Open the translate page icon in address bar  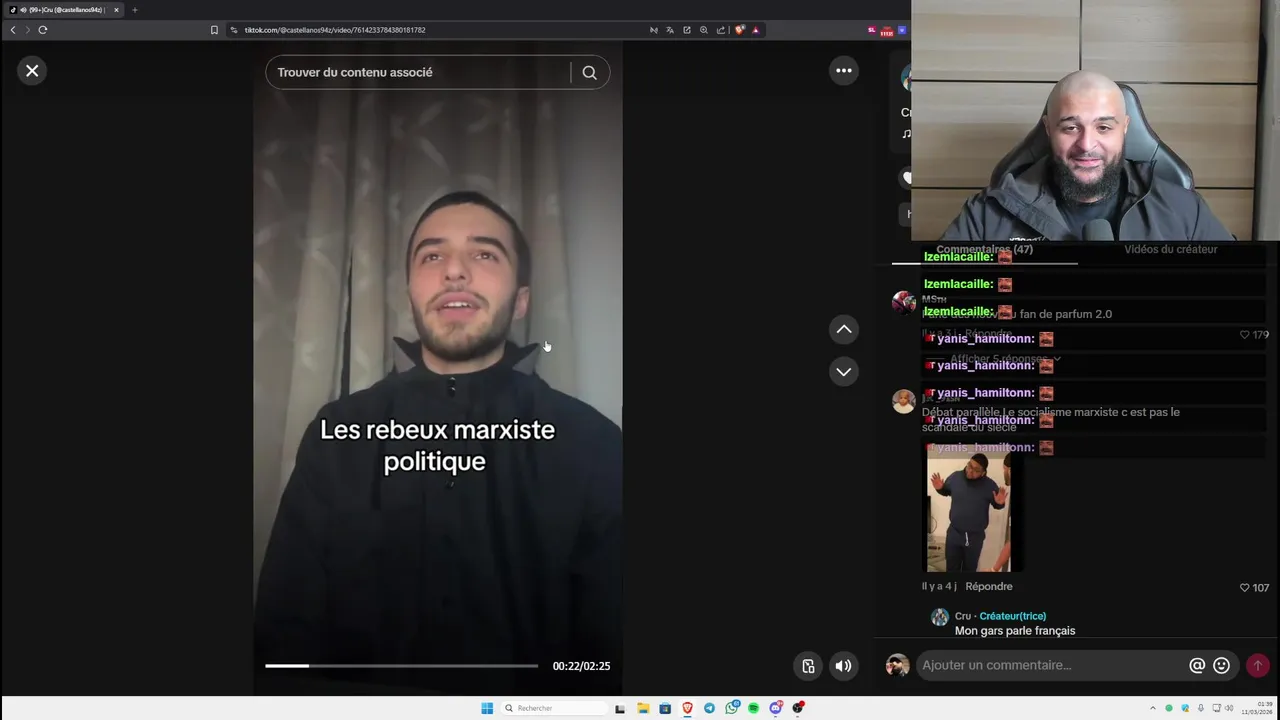tap(670, 30)
